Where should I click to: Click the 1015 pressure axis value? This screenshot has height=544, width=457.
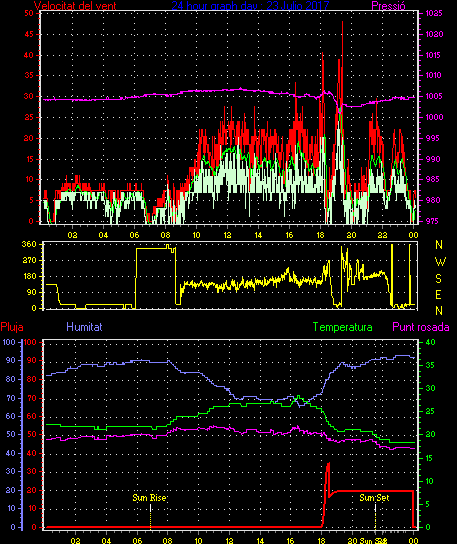click(x=434, y=55)
